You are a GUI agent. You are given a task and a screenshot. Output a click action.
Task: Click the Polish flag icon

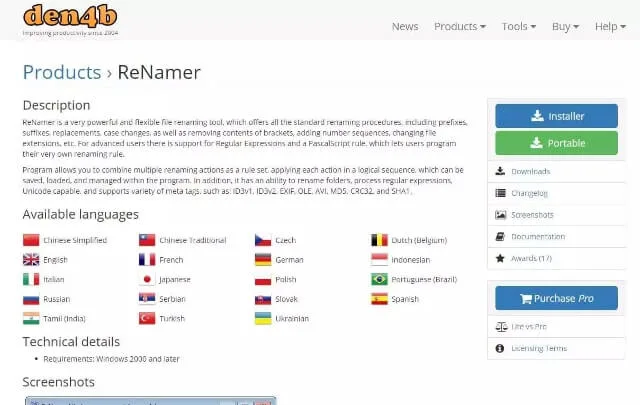(263, 279)
